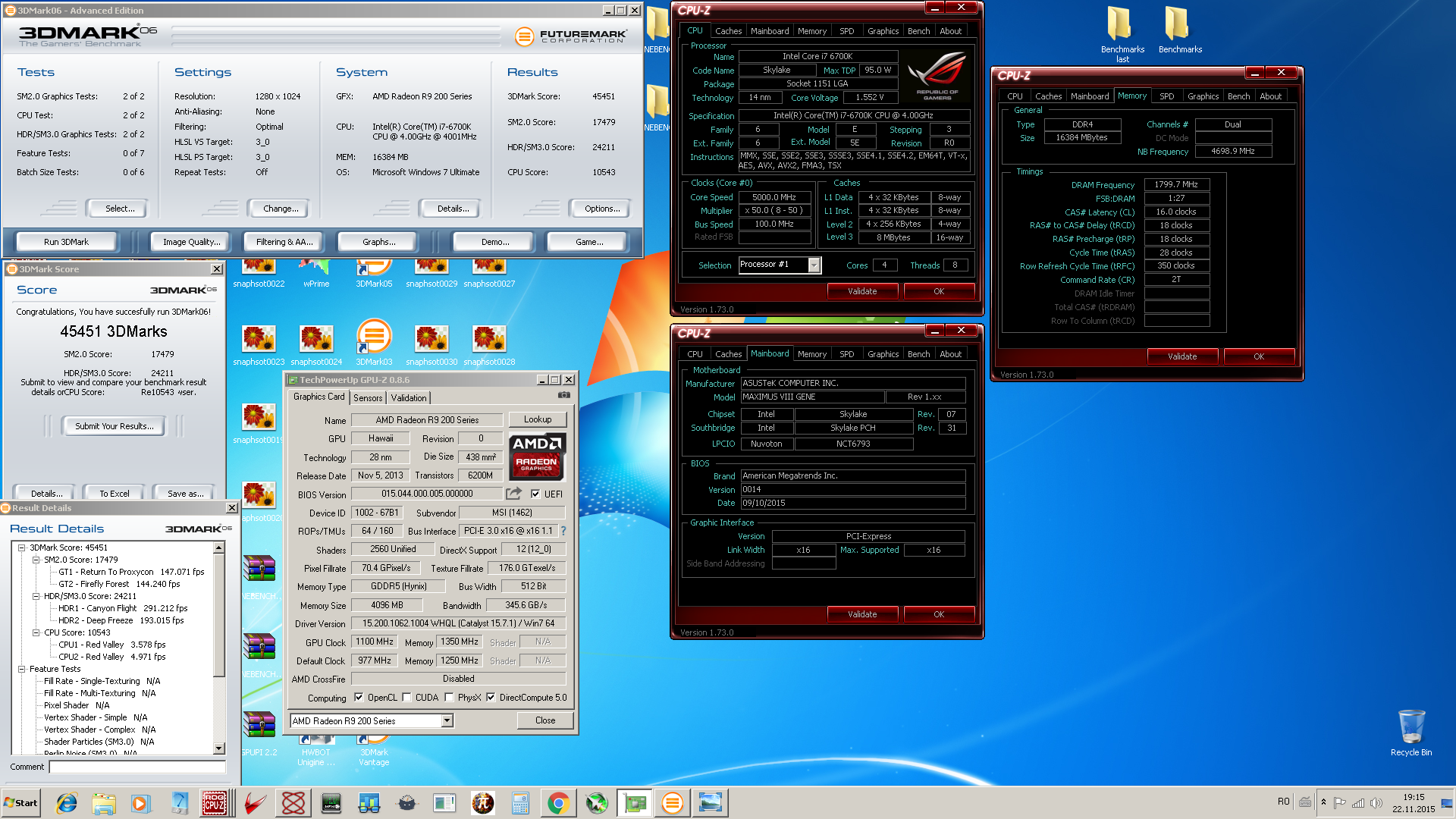This screenshot has height=819, width=1456.
Task: Open the ROG CPU-Z taskbar icon
Action: pos(214,803)
